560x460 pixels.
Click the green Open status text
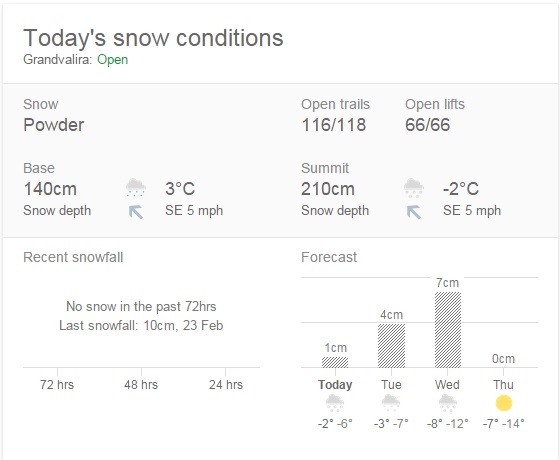[112, 60]
